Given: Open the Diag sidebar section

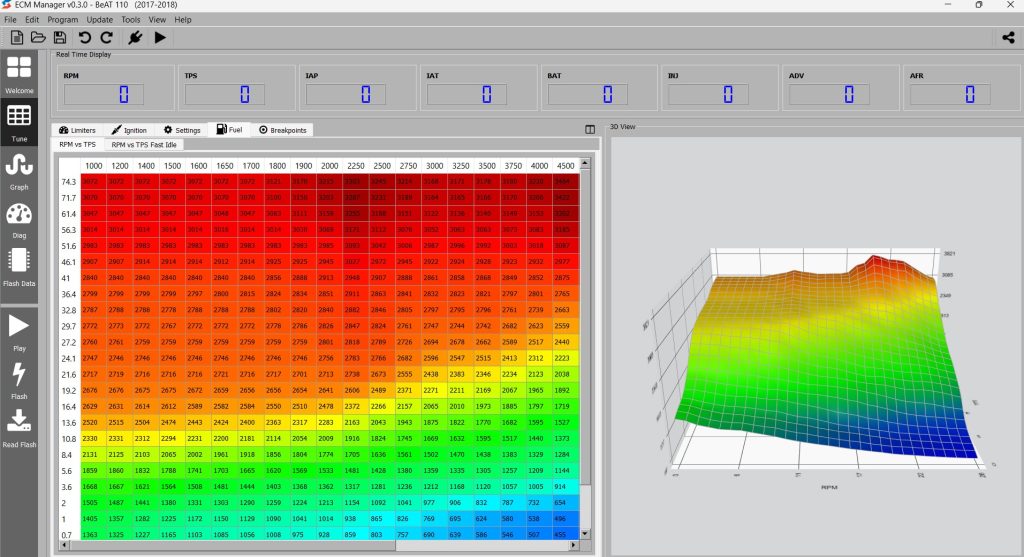Looking at the screenshot, I should [x=19, y=219].
